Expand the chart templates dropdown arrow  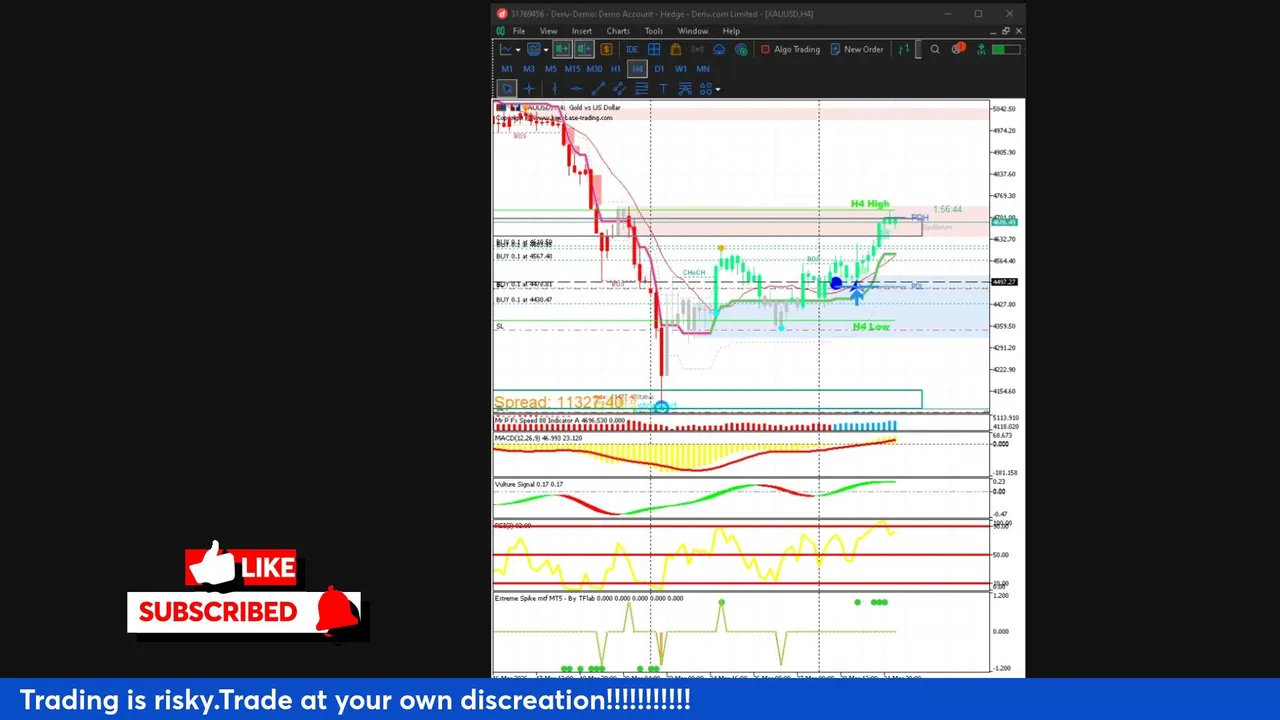[546, 50]
